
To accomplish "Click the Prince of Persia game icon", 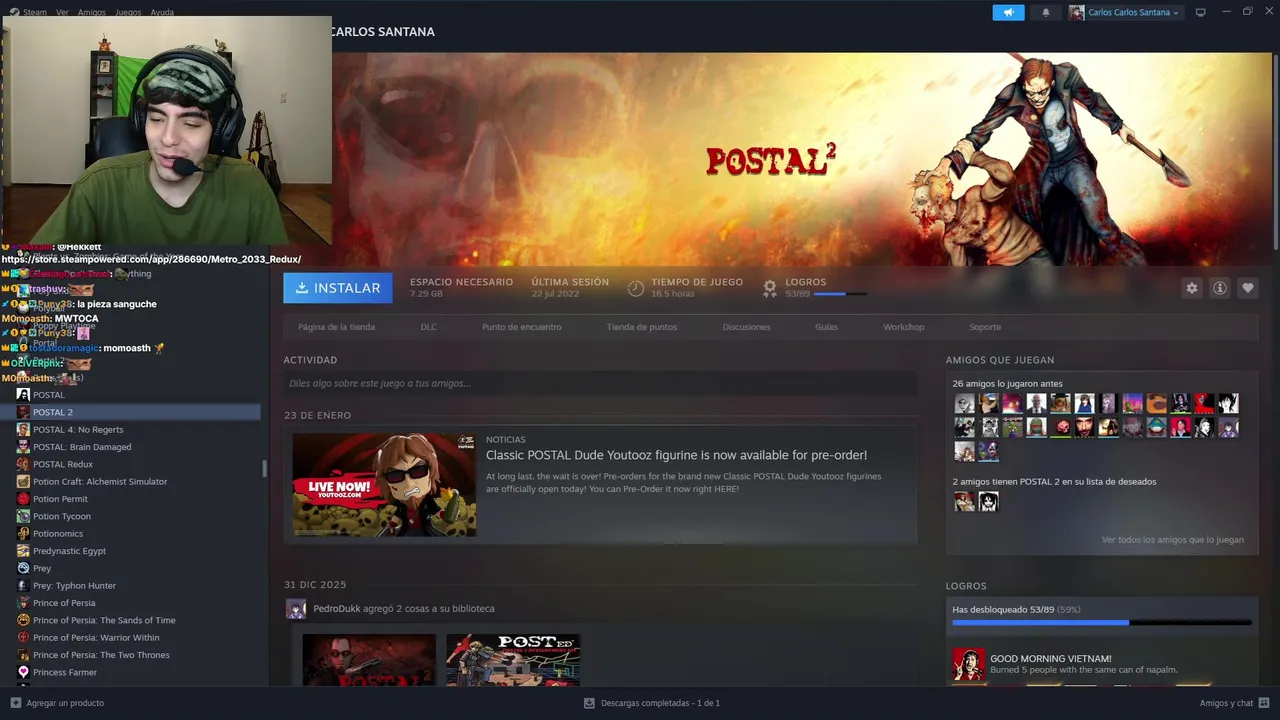I will (23, 603).
